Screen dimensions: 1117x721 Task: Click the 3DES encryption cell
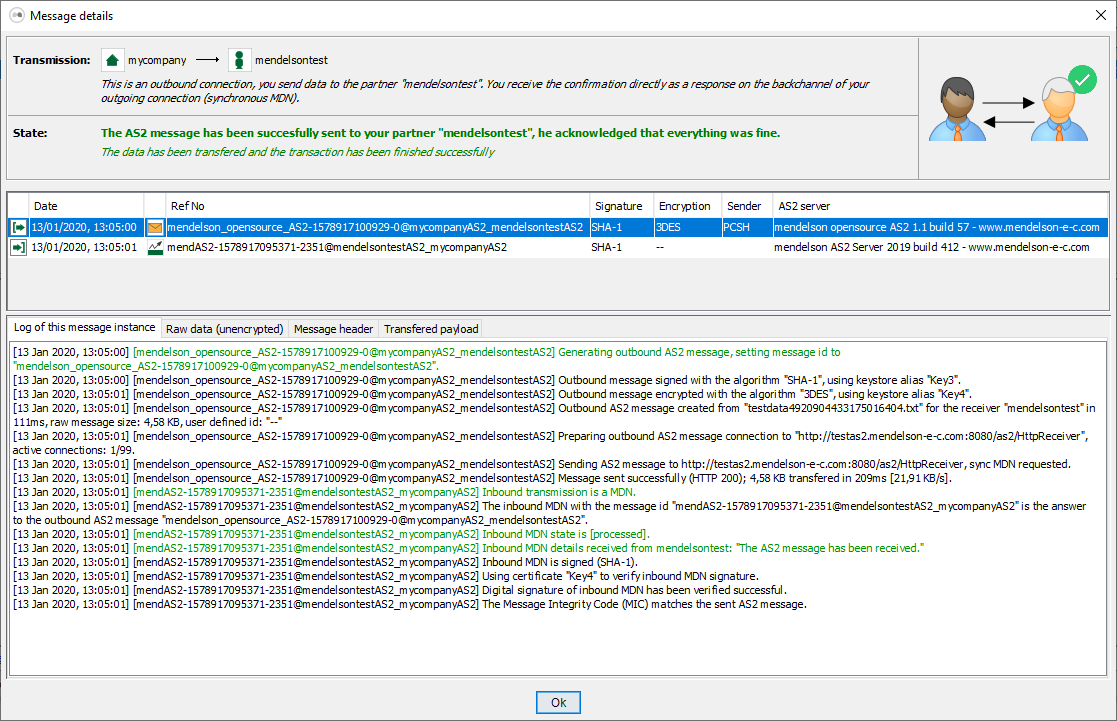point(687,227)
